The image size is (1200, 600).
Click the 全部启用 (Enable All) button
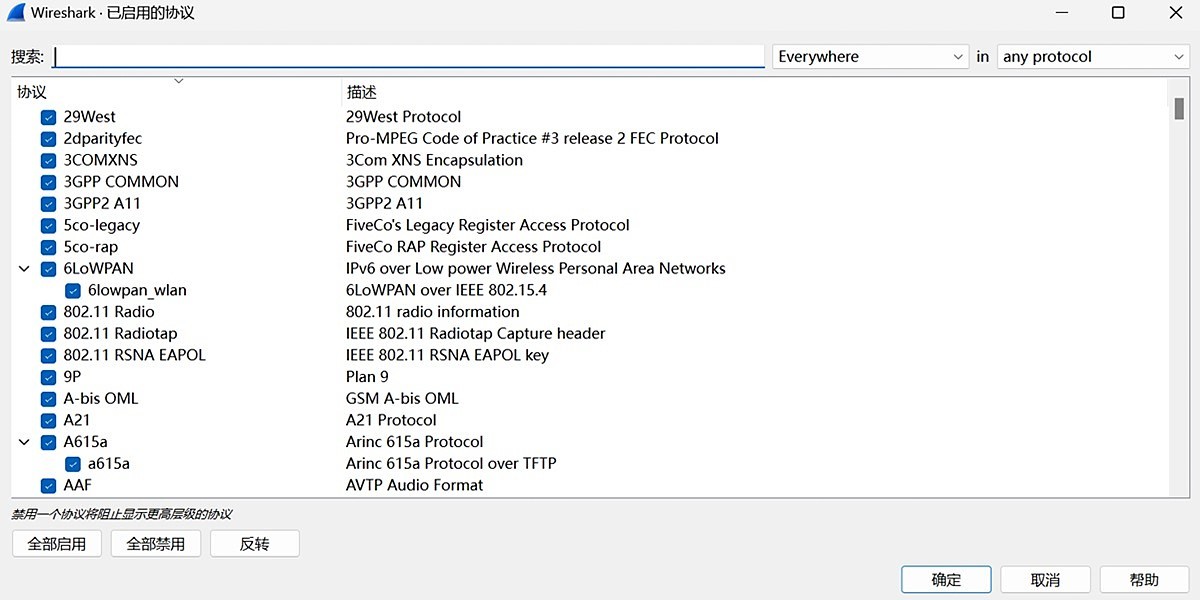[56, 543]
